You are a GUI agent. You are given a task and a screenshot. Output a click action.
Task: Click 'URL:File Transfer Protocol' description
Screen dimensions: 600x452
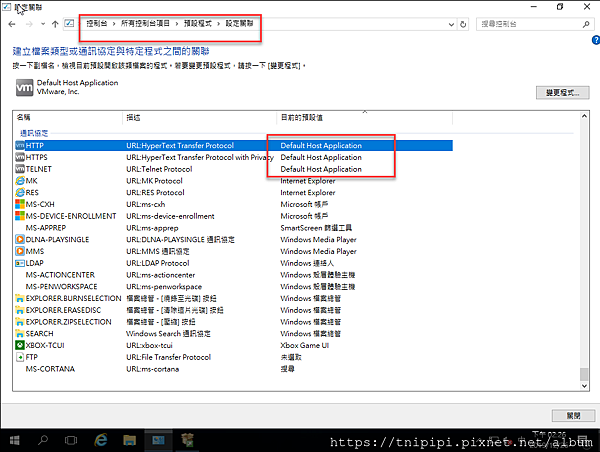pos(168,357)
